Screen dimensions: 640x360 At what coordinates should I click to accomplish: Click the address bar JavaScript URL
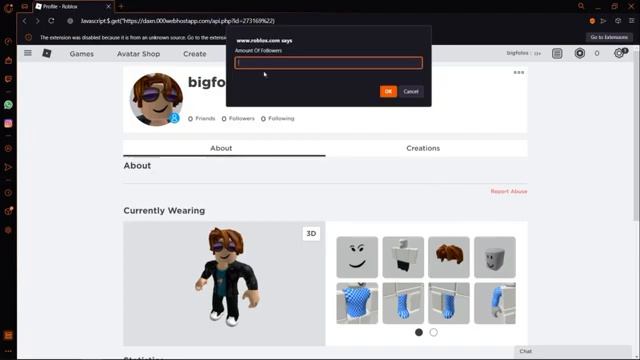178,21
